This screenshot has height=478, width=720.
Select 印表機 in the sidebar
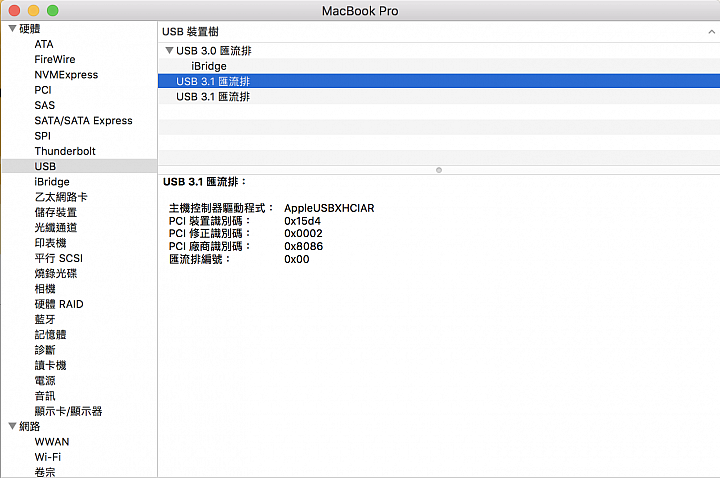[50, 243]
